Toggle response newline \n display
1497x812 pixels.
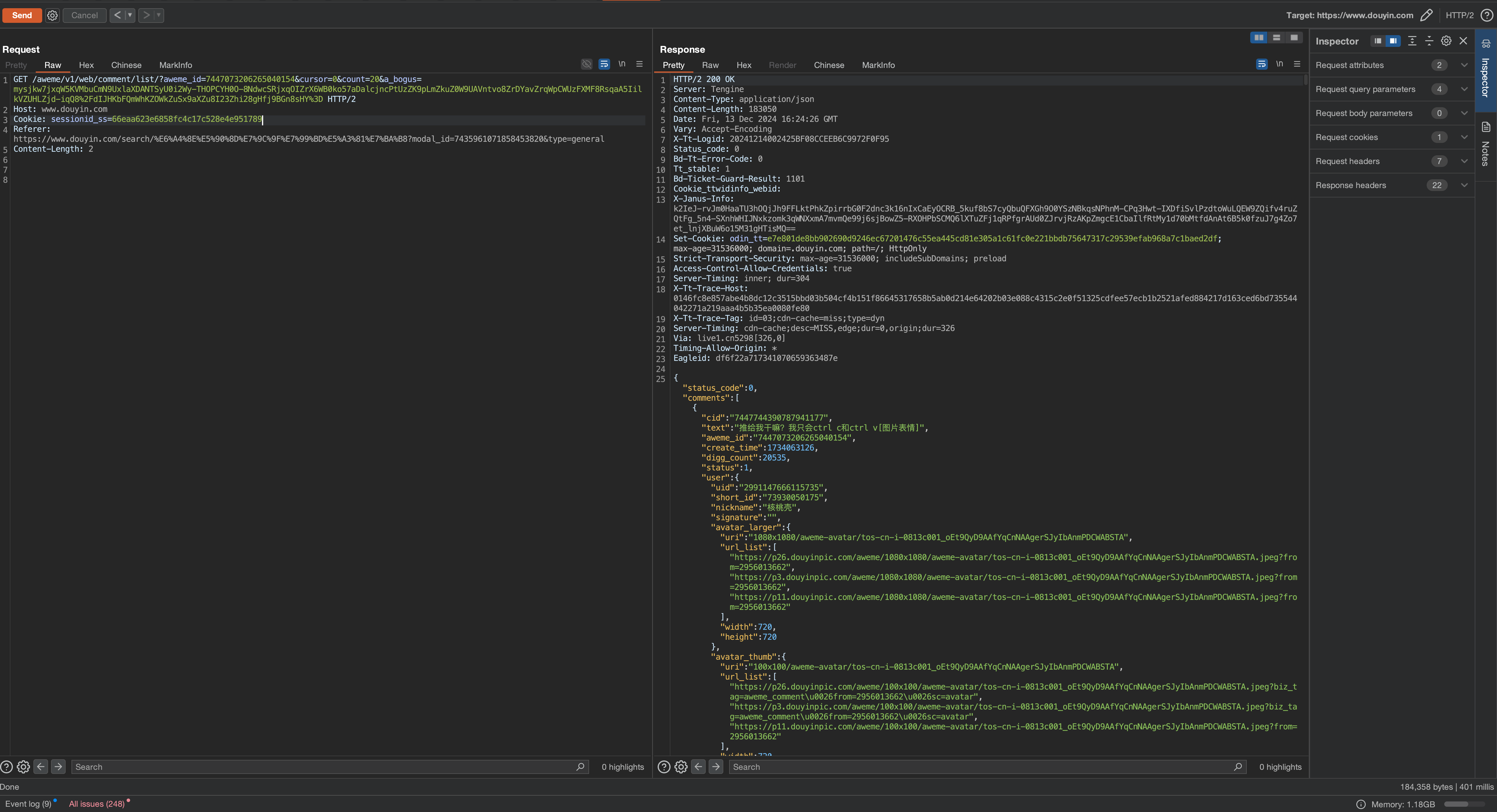[1279, 64]
